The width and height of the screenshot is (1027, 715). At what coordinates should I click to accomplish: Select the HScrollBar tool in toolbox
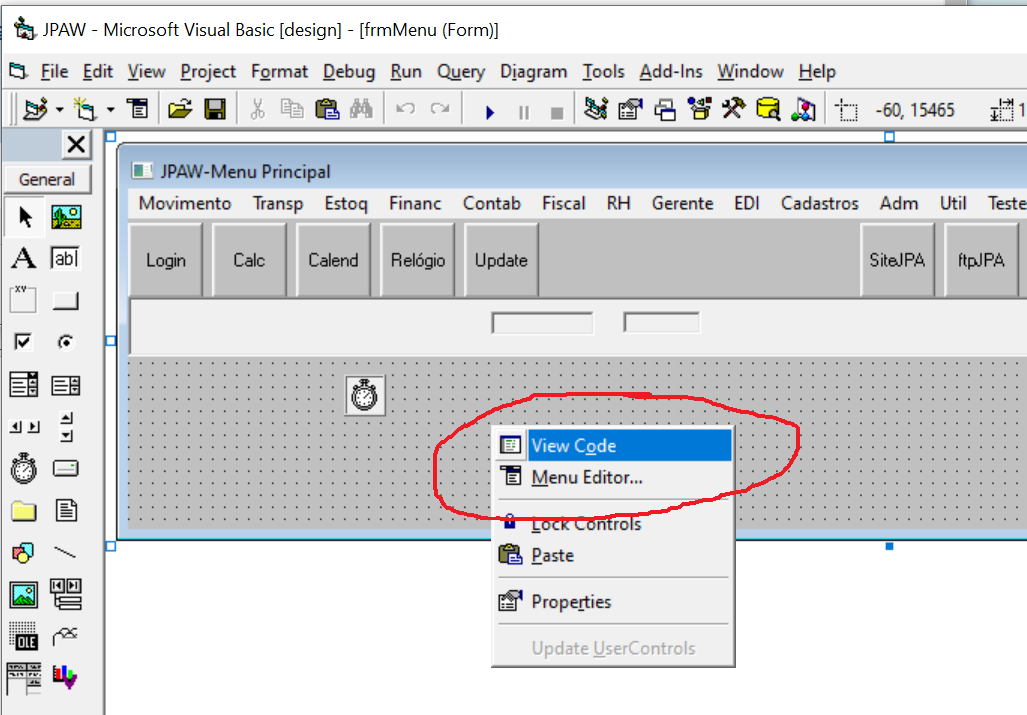coord(24,427)
